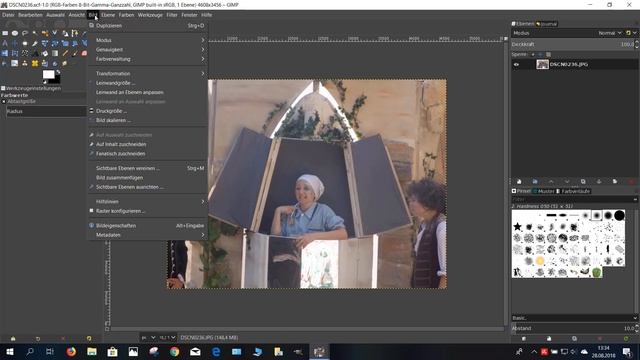Screen dimensions: 640x360
Task: Select the Fuzzy Select wand tool
Action: [35, 33]
